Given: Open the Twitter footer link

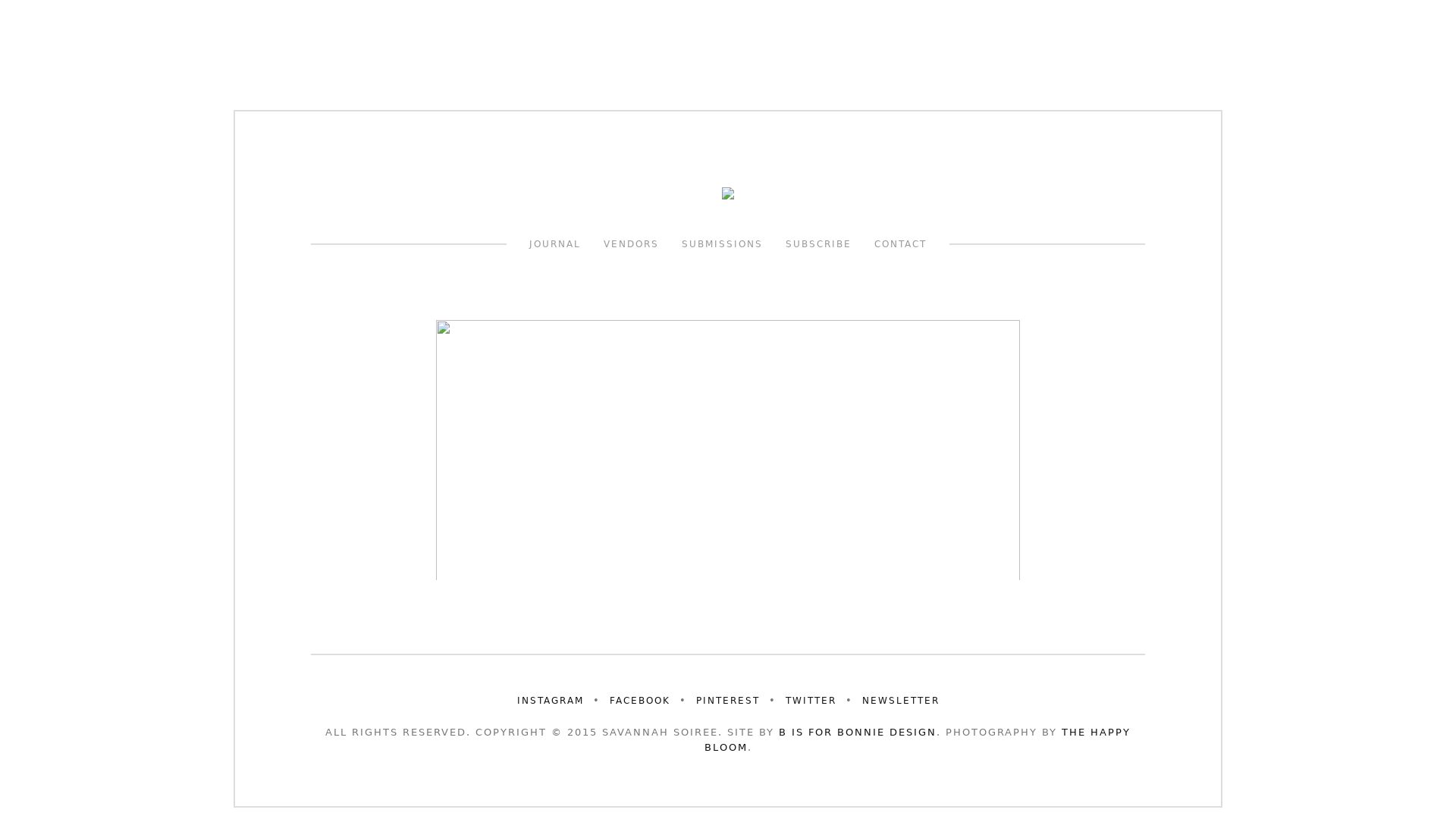Looking at the screenshot, I should [810, 701].
